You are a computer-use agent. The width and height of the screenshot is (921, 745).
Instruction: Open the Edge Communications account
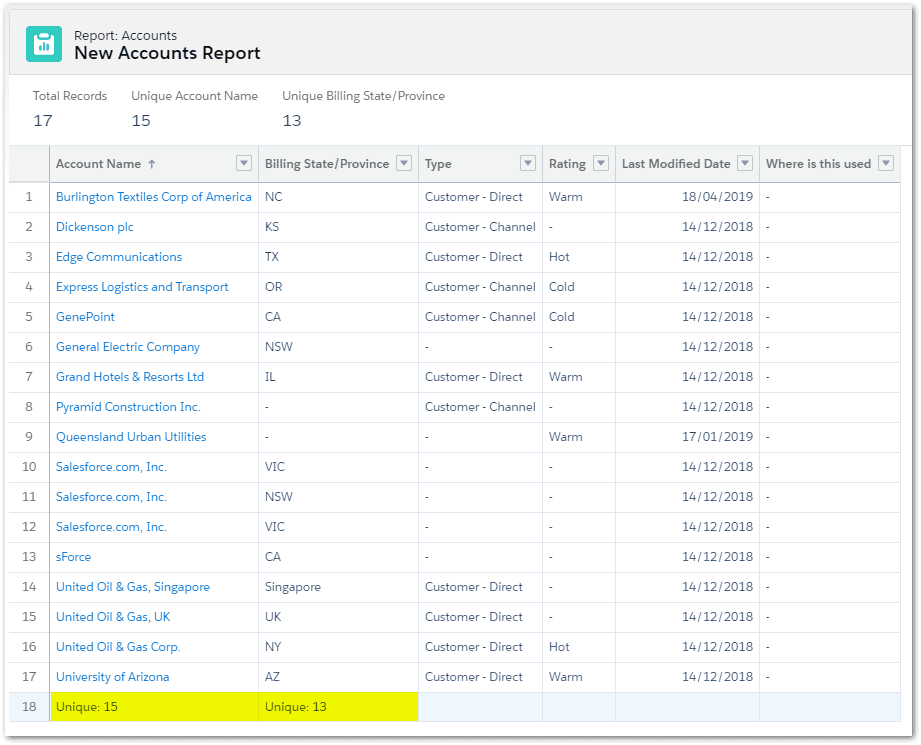coord(119,257)
